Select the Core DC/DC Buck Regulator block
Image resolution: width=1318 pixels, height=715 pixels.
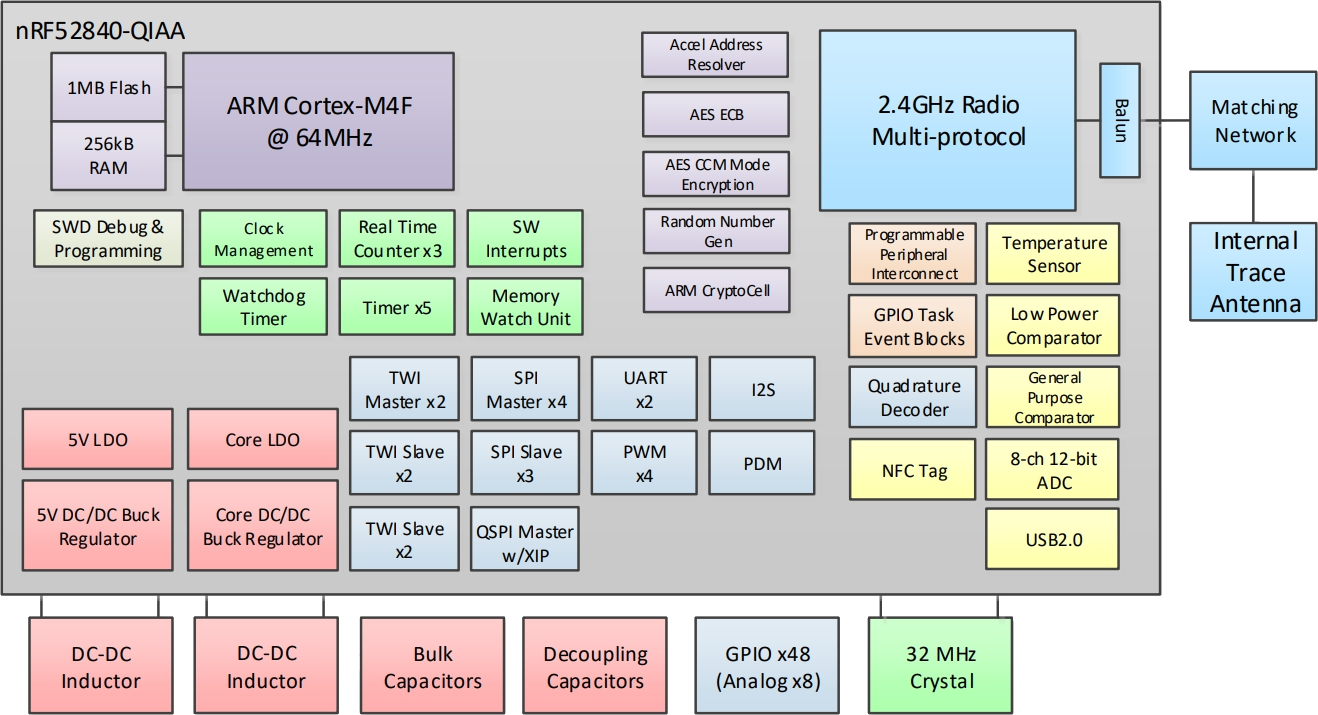coord(263,527)
